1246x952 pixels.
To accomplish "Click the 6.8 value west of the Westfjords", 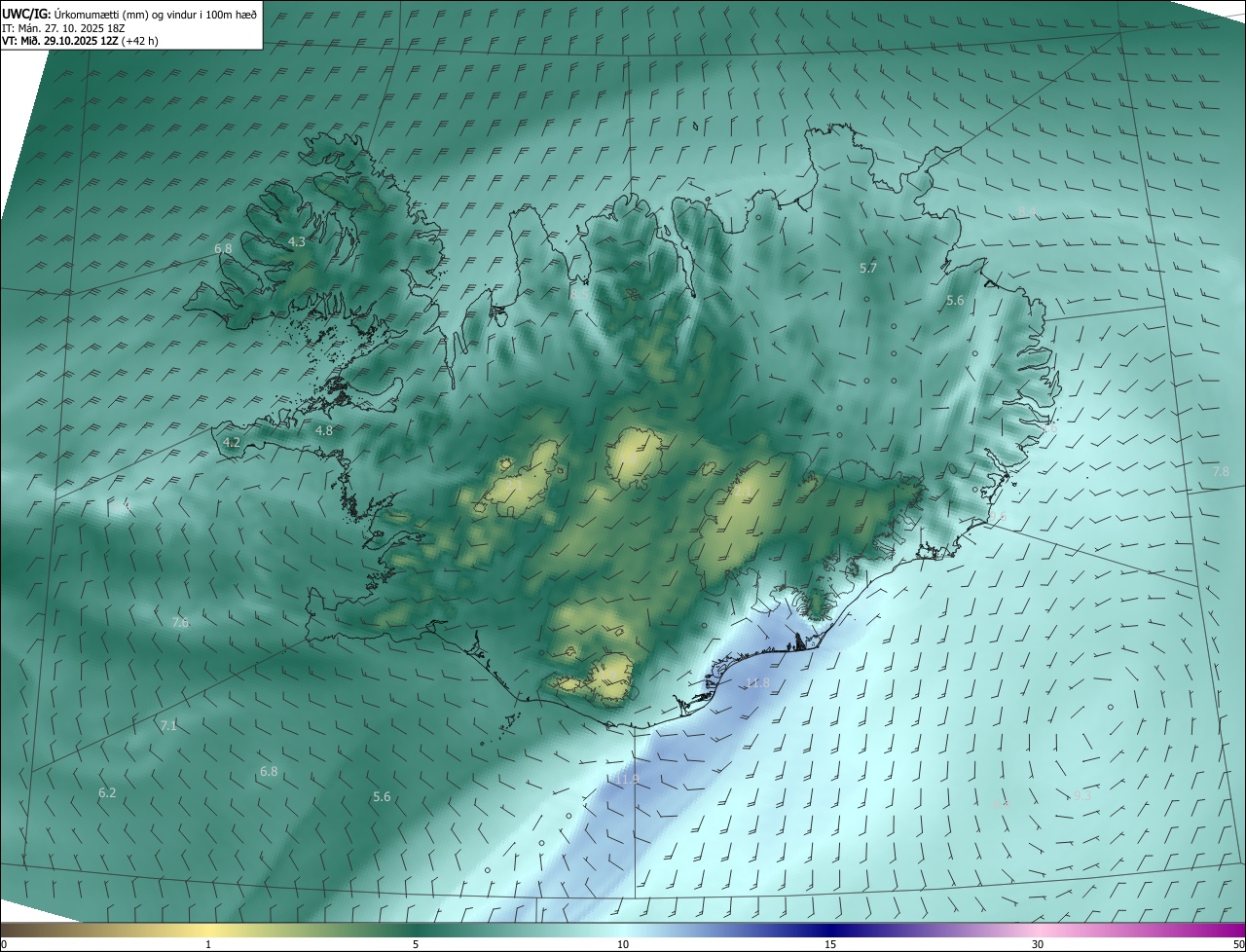I will 223,249.
